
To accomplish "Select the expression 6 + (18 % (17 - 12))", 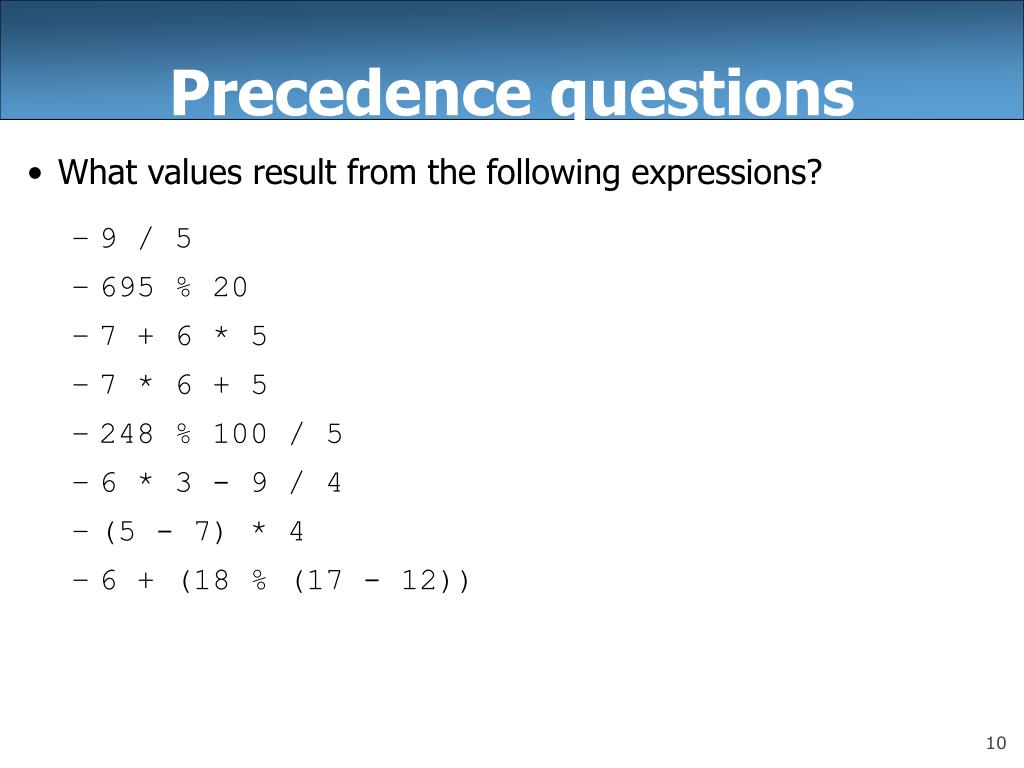I will point(285,581).
